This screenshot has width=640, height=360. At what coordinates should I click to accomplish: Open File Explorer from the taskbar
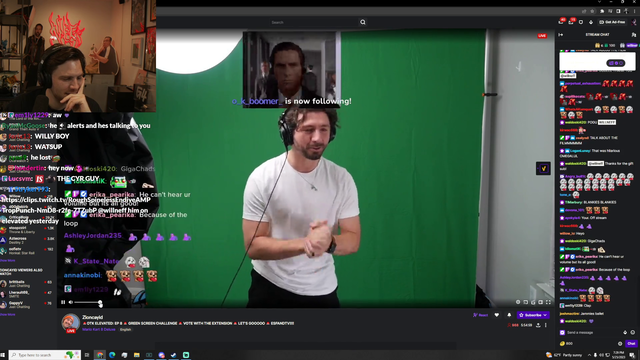[x=137, y=355]
